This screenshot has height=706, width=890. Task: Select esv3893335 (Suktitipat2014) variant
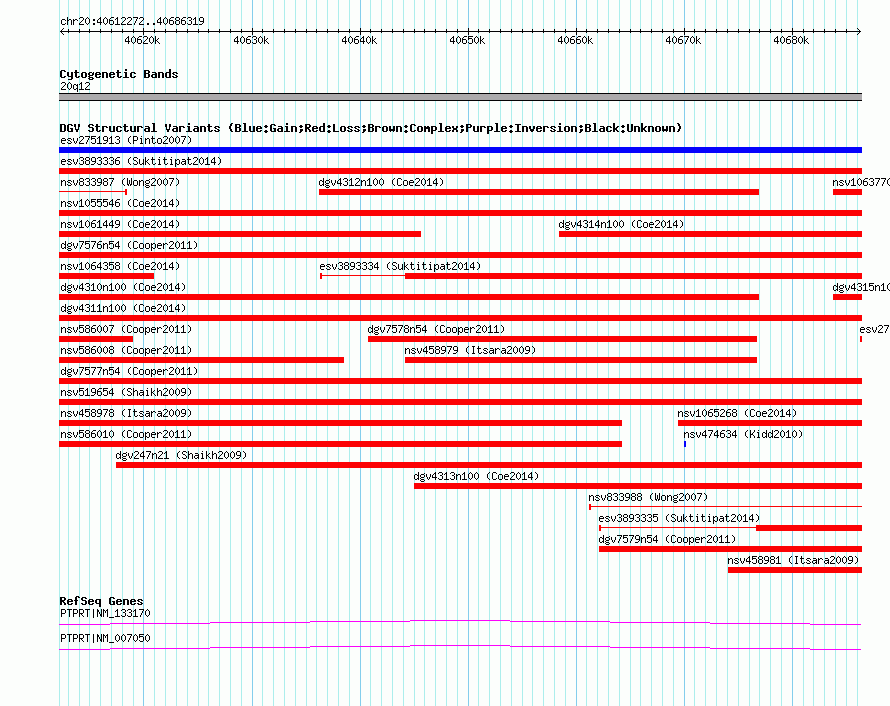679,518
